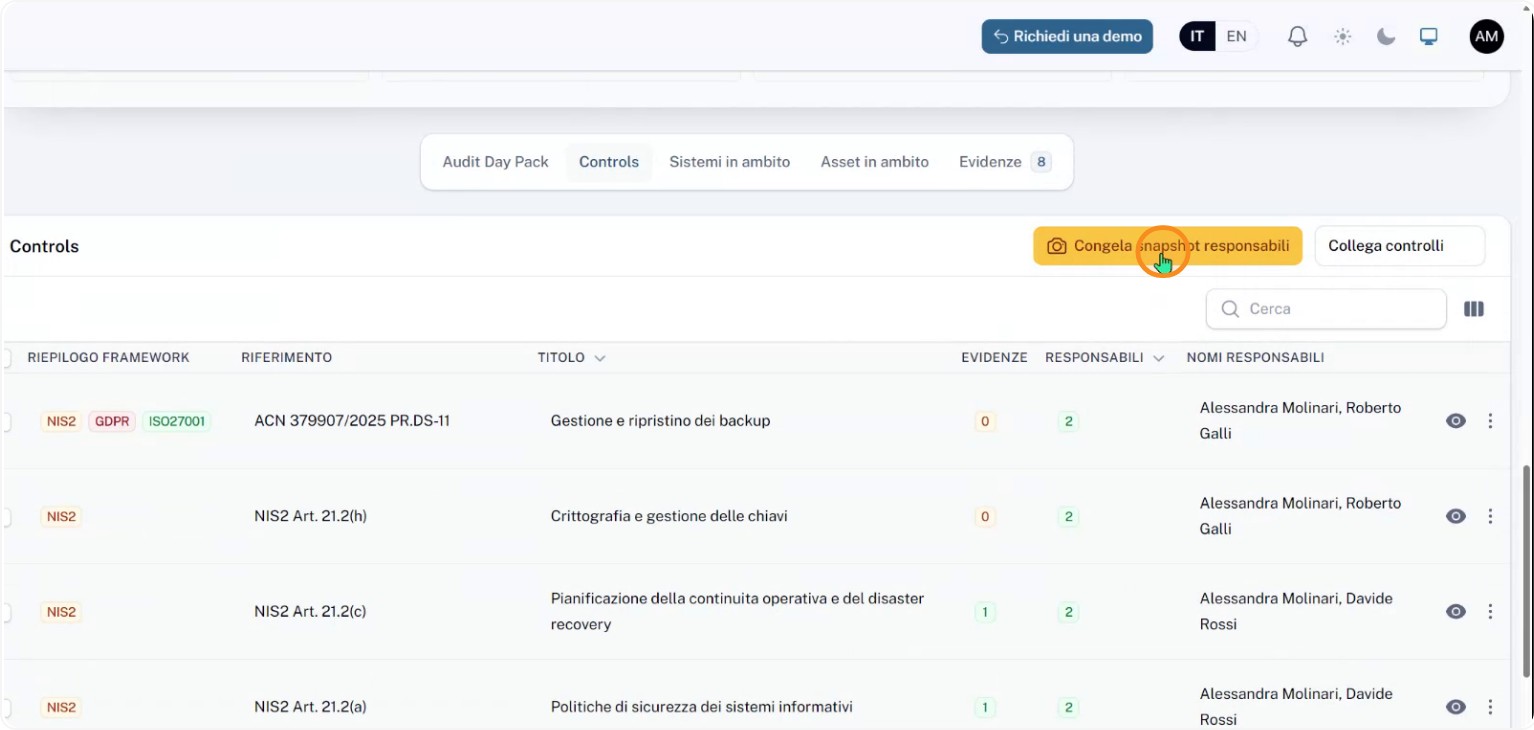Select system theme monitor icon
Screen dimensions: 1534x730
click(1429, 37)
